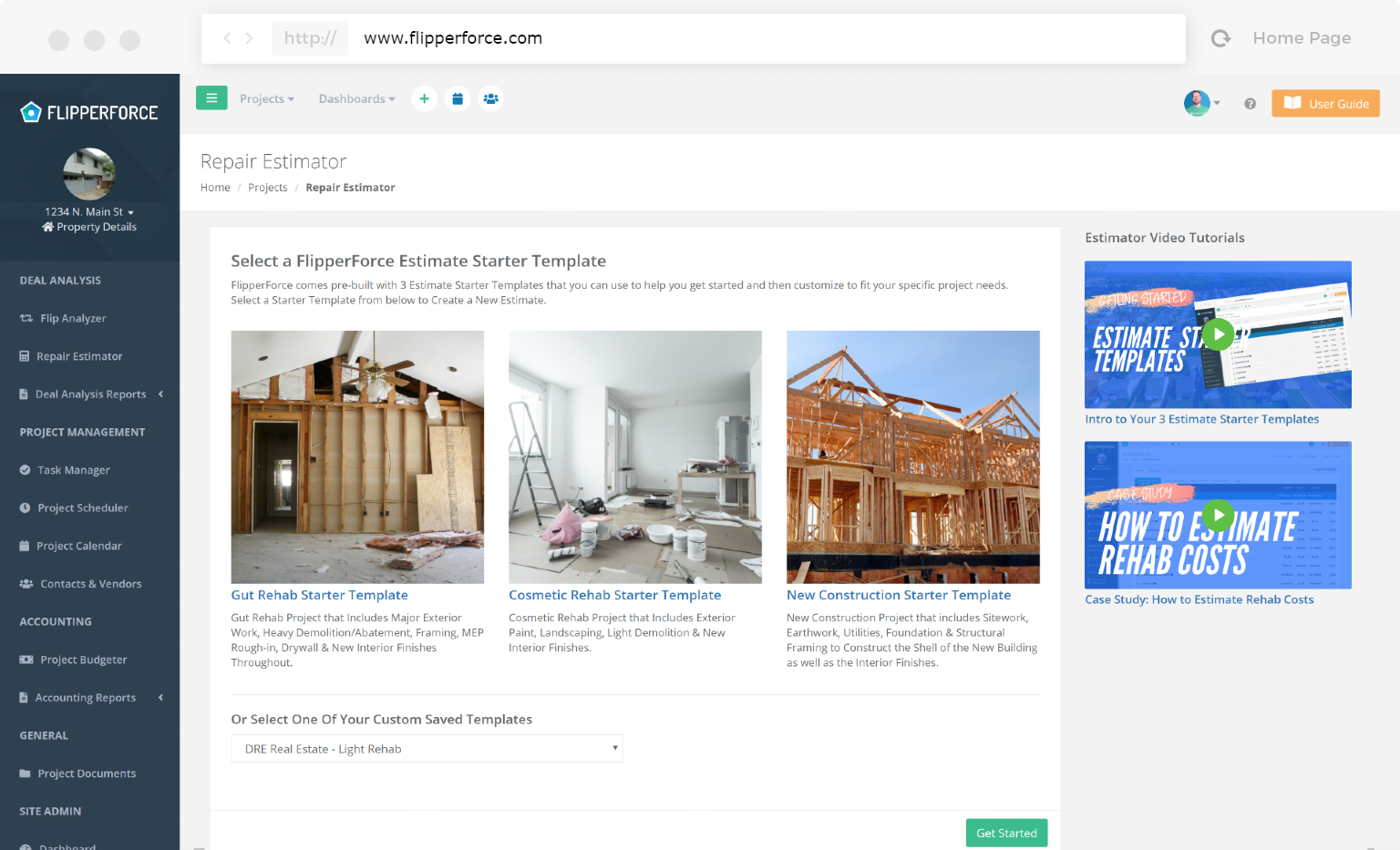
Task: Open the Dashboards dropdown menu
Action: click(356, 99)
